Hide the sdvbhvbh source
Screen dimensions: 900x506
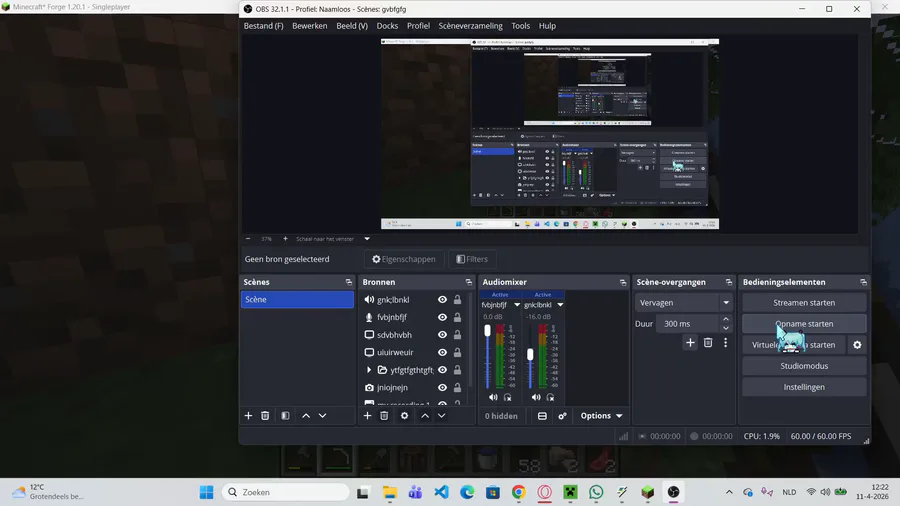[x=442, y=334]
